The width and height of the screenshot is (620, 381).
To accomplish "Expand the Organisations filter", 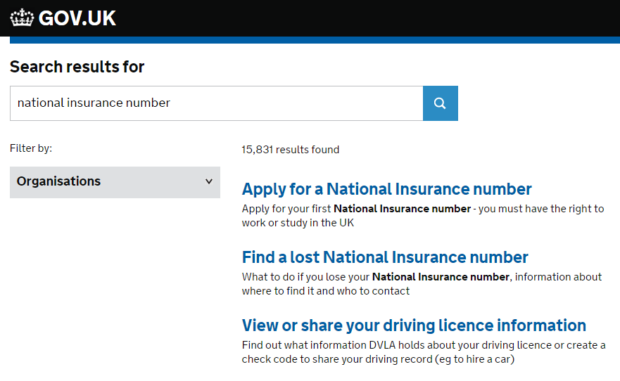I will (x=115, y=182).
